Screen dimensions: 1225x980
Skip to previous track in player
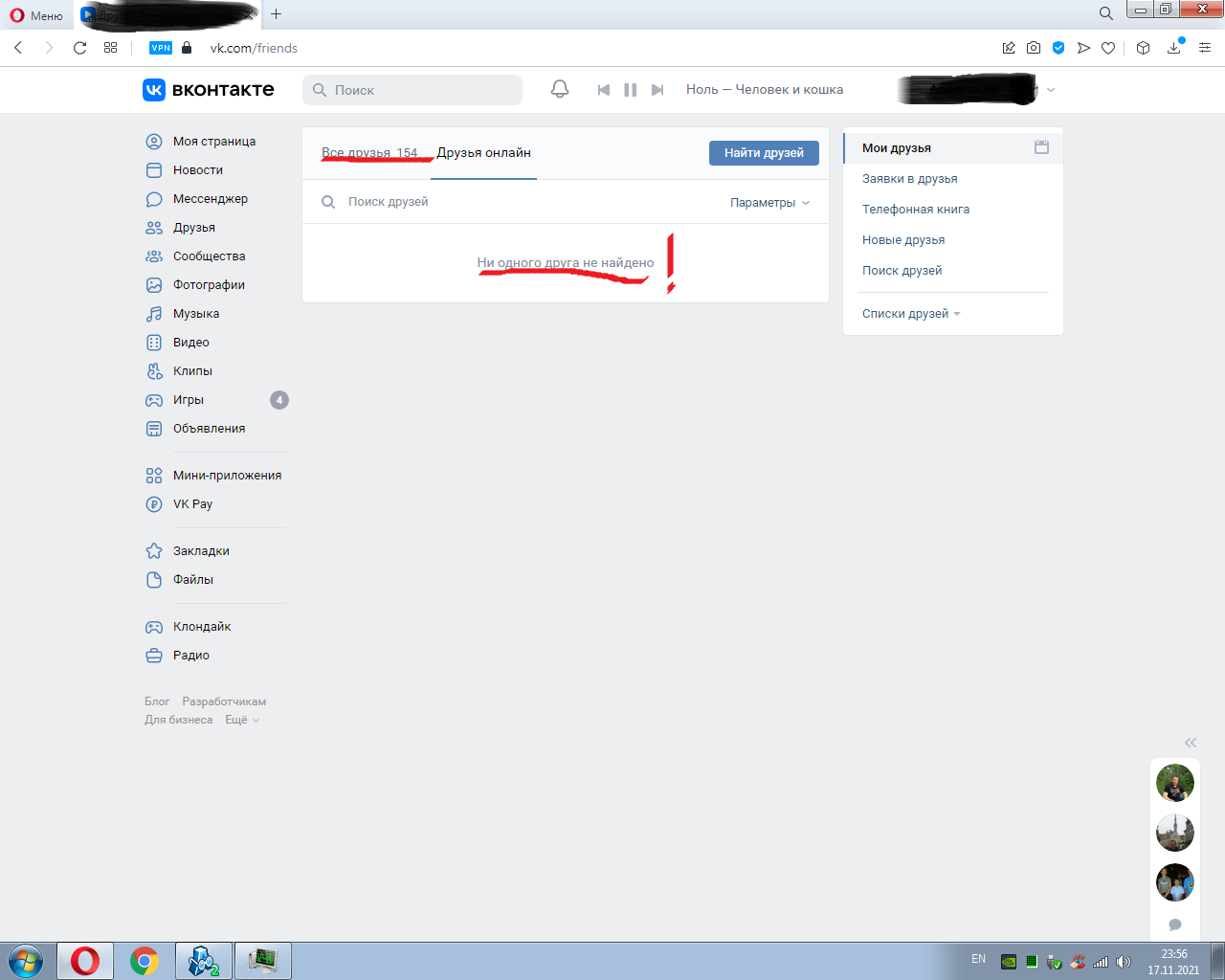[604, 90]
